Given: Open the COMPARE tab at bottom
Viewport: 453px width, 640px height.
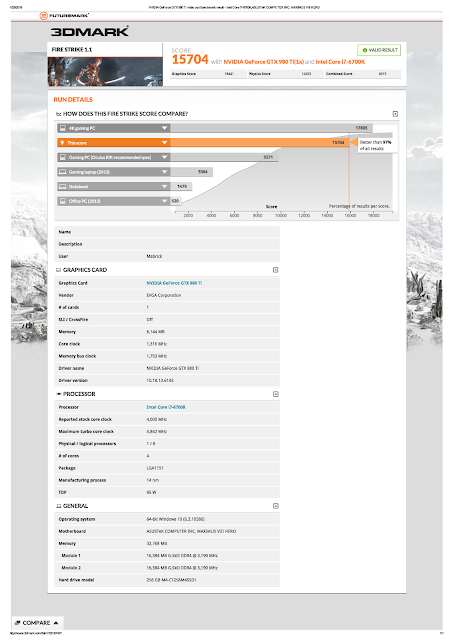Looking at the screenshot, I should [37, 623].
